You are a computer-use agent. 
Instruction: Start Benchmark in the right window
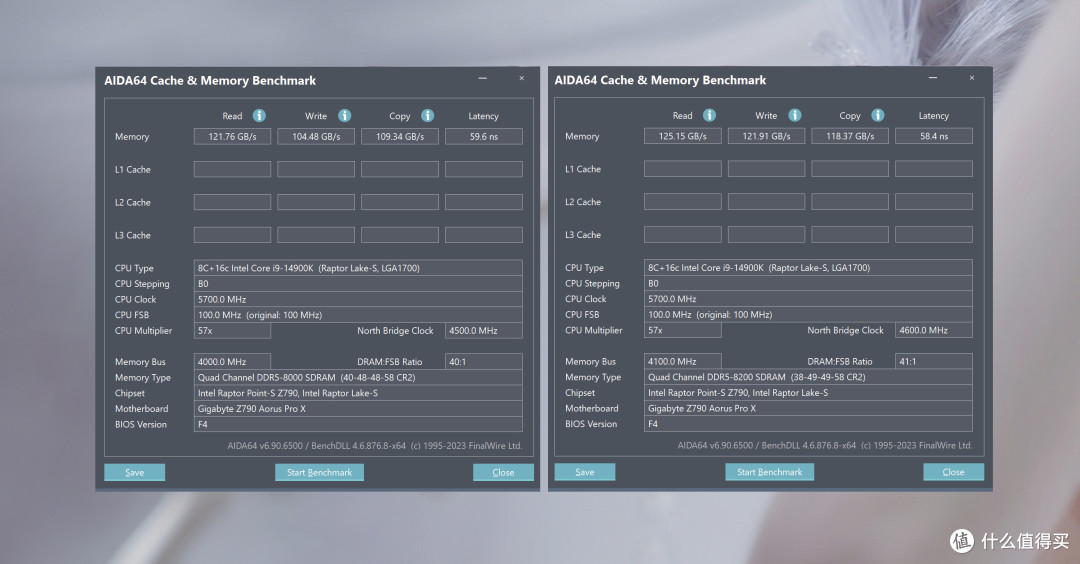pos(769,472)
